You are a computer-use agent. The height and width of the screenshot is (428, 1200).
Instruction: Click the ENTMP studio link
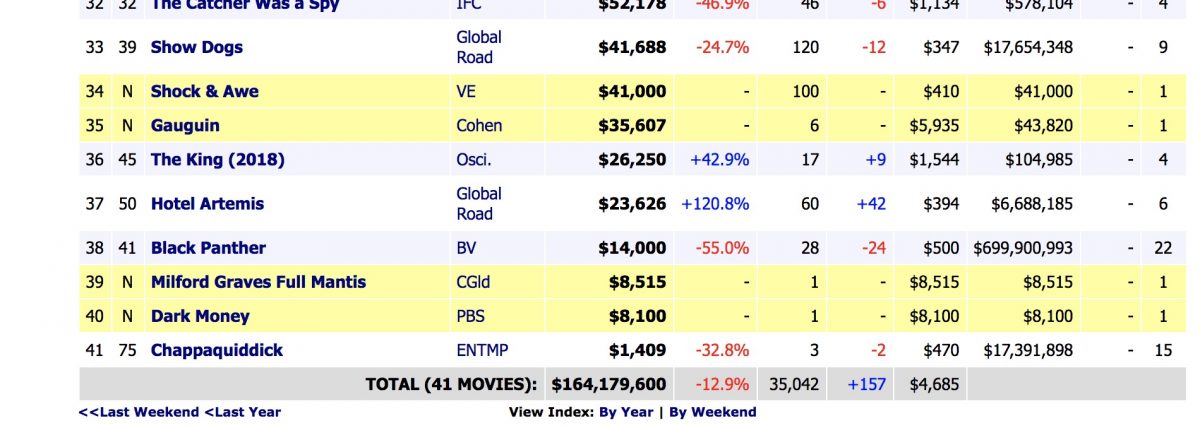pyautogui.click(x=484, y=350)
